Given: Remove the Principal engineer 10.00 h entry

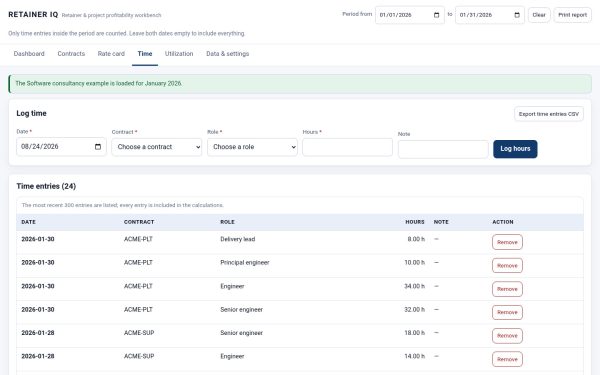Looking at the screenshot, I should point(507,266).
